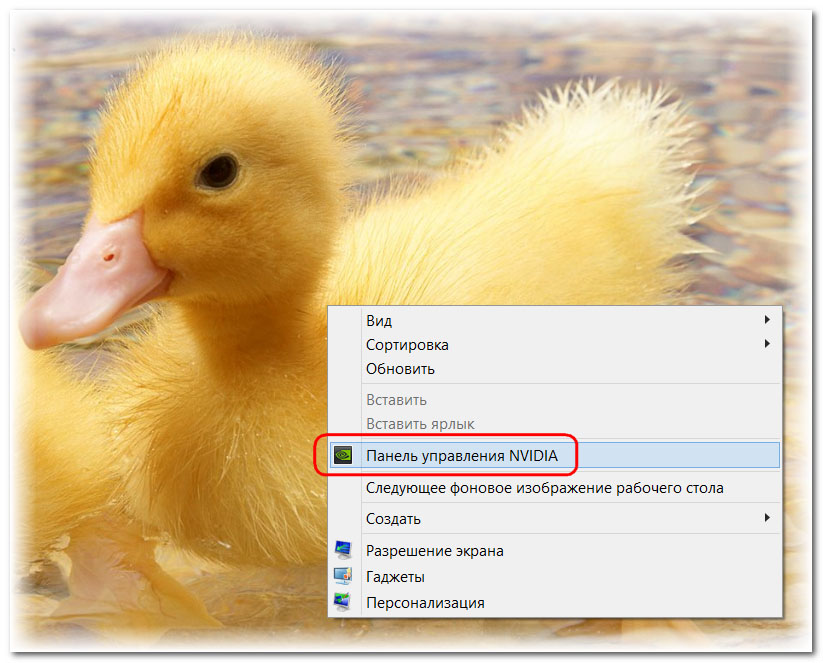Open the Создать menu entry

(555, 519)
